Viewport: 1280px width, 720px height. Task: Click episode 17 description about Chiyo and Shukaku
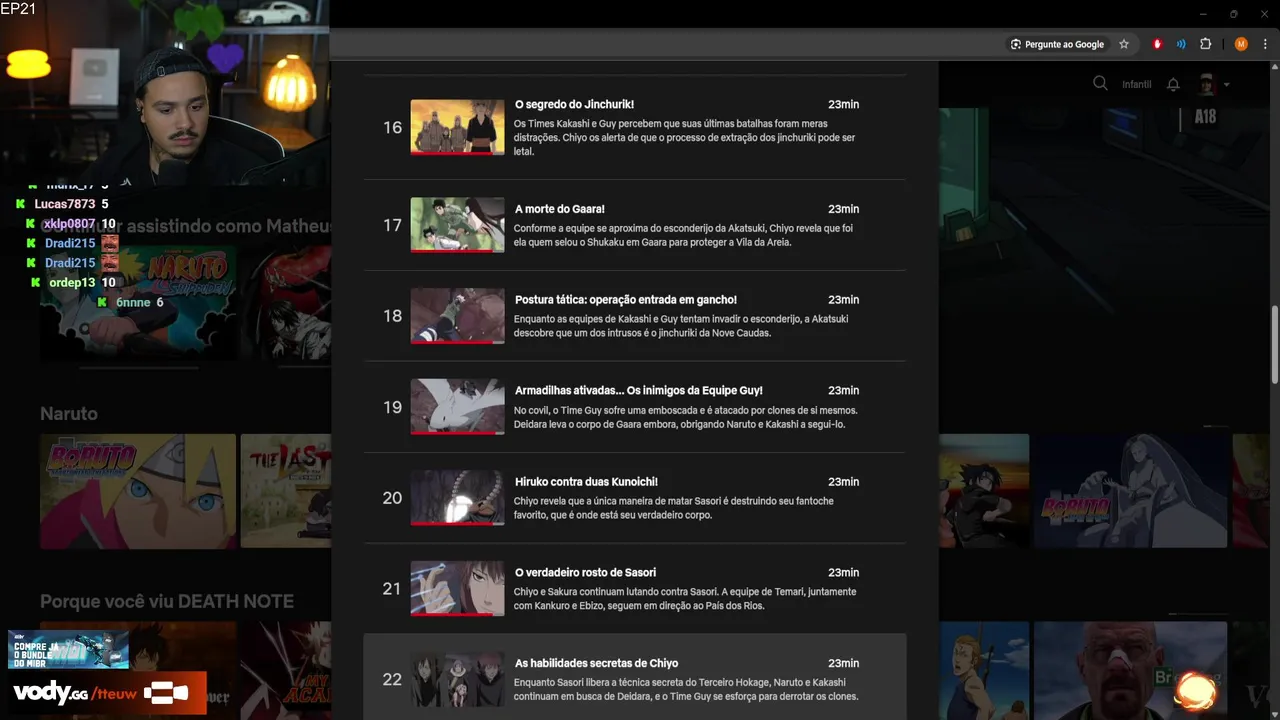pos(684,235)
